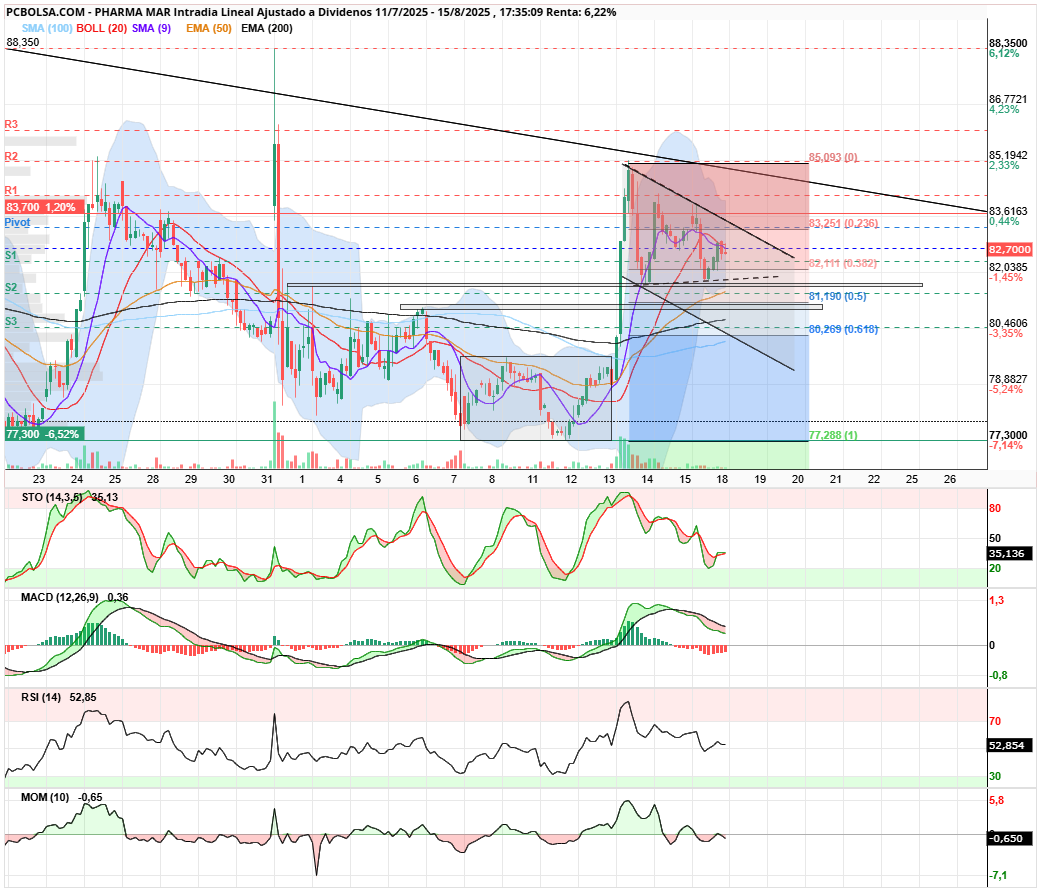Click the green 77,300 -6,52% price tag

pos(44,434)
